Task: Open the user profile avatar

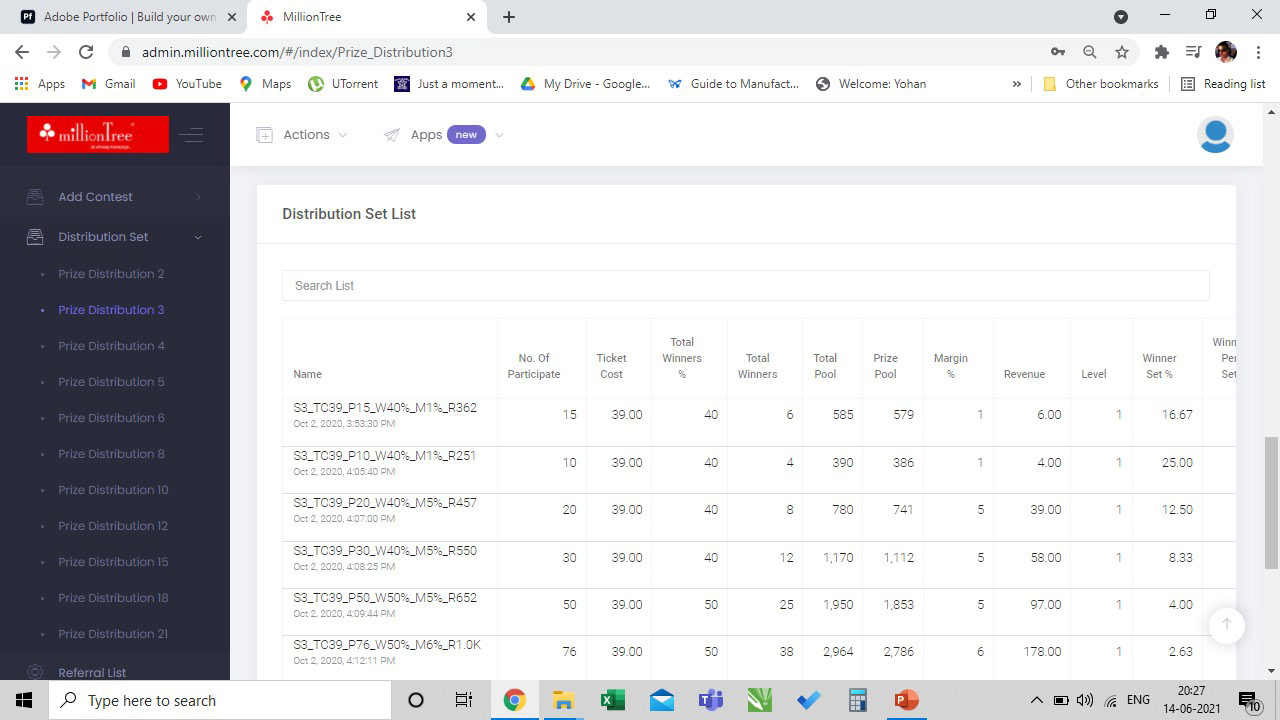Action: (x=1215, y=135)
